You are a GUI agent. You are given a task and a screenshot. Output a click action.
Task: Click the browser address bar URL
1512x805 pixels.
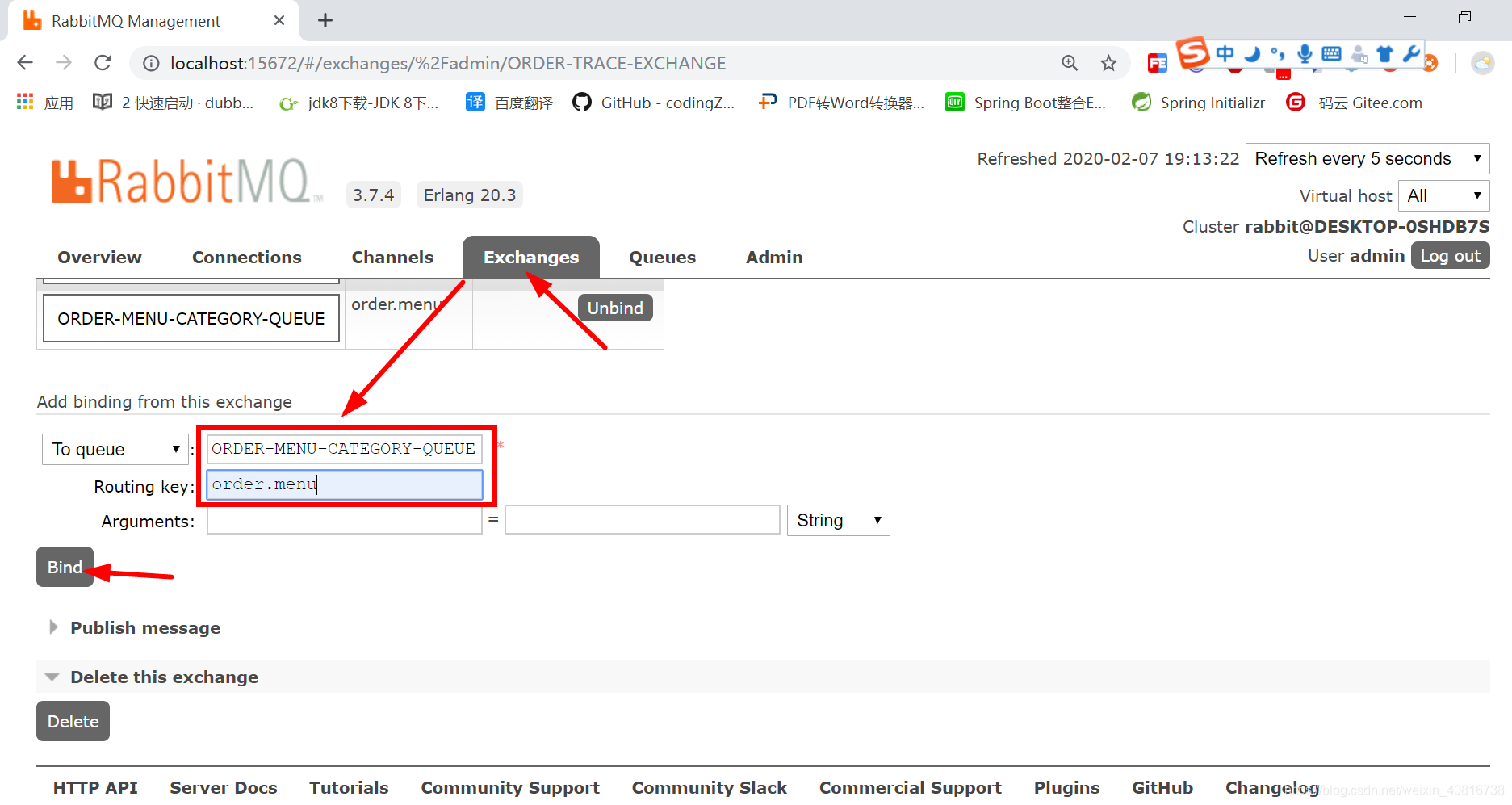tap(448, 63)
